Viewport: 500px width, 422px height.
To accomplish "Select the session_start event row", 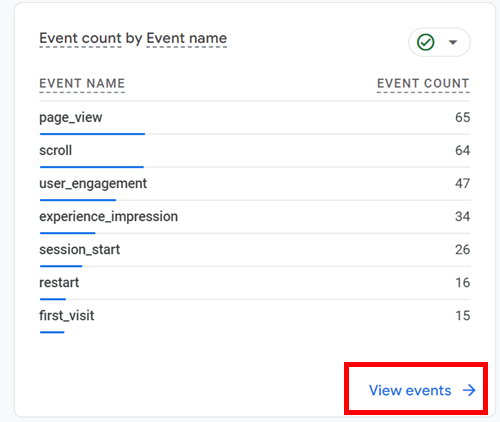I will tap(255, 250).
